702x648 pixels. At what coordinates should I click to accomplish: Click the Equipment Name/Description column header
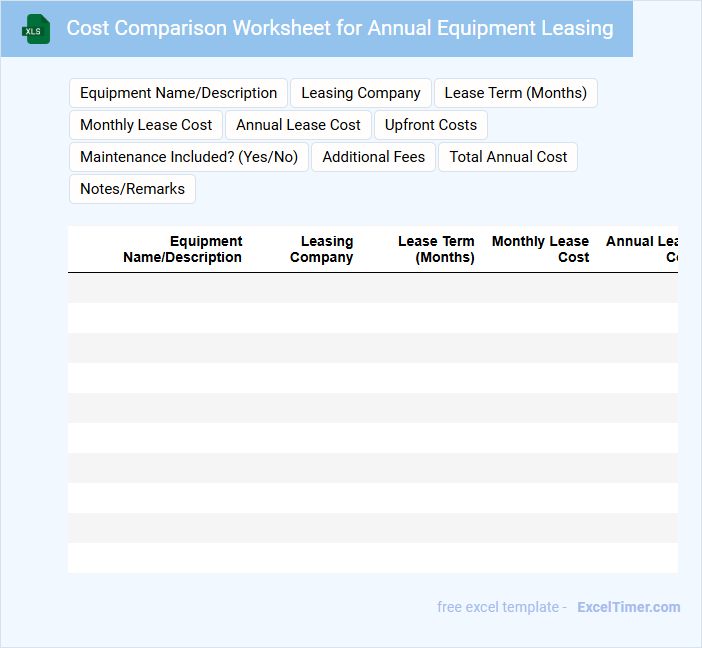point(183,249)
